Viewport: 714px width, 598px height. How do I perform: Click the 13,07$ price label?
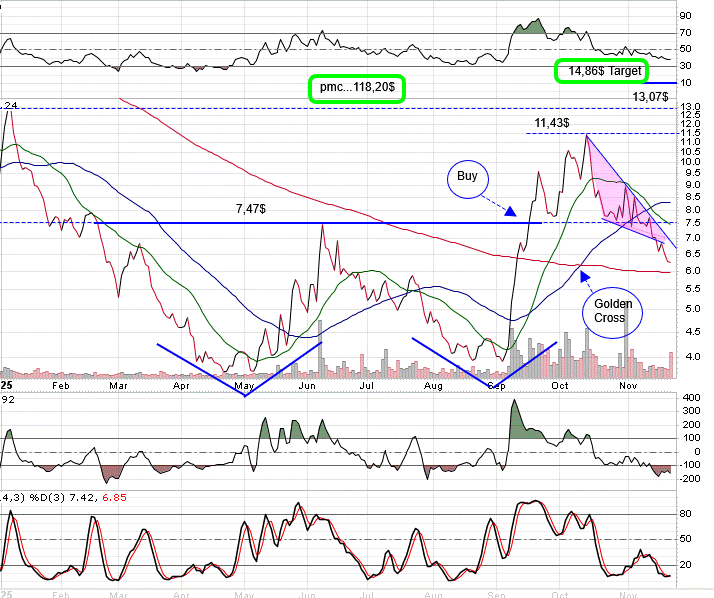653,97
